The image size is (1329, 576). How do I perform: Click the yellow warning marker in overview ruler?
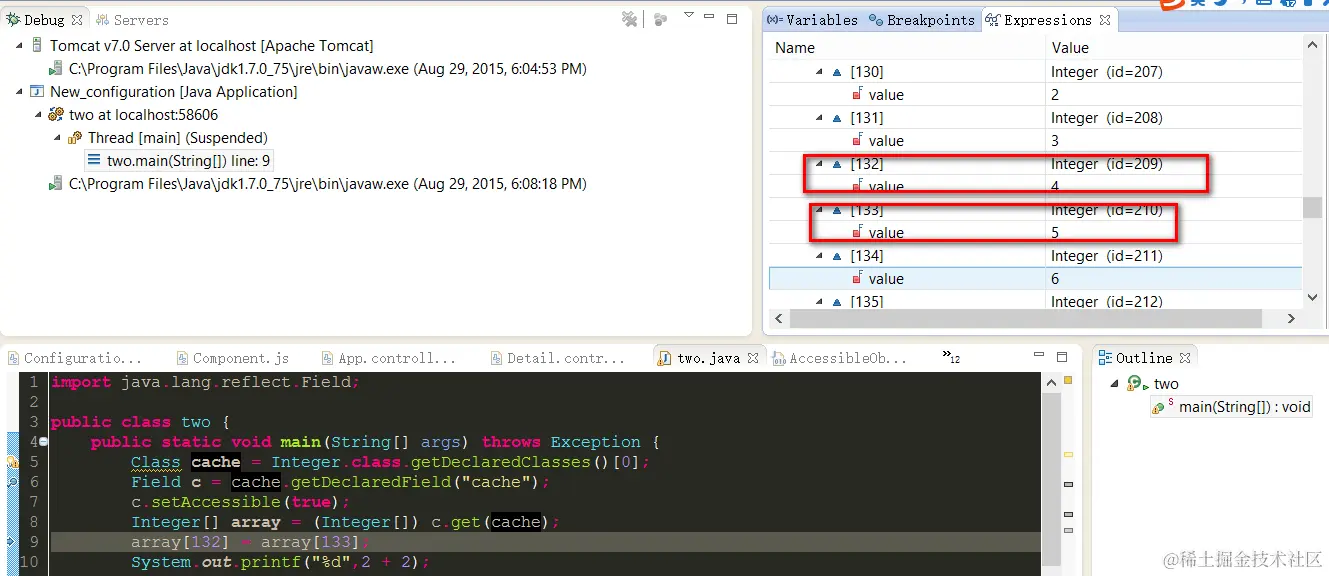[x=1067, y=454]
